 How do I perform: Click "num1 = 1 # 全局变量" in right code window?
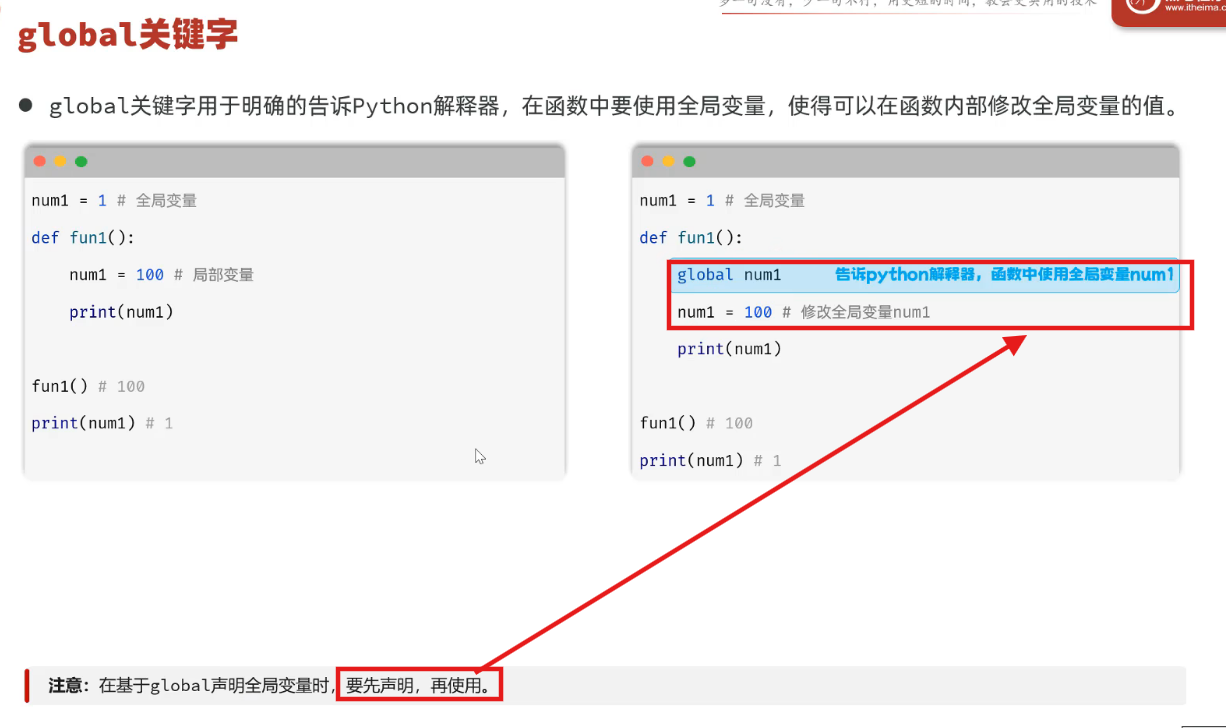point(722,200)
